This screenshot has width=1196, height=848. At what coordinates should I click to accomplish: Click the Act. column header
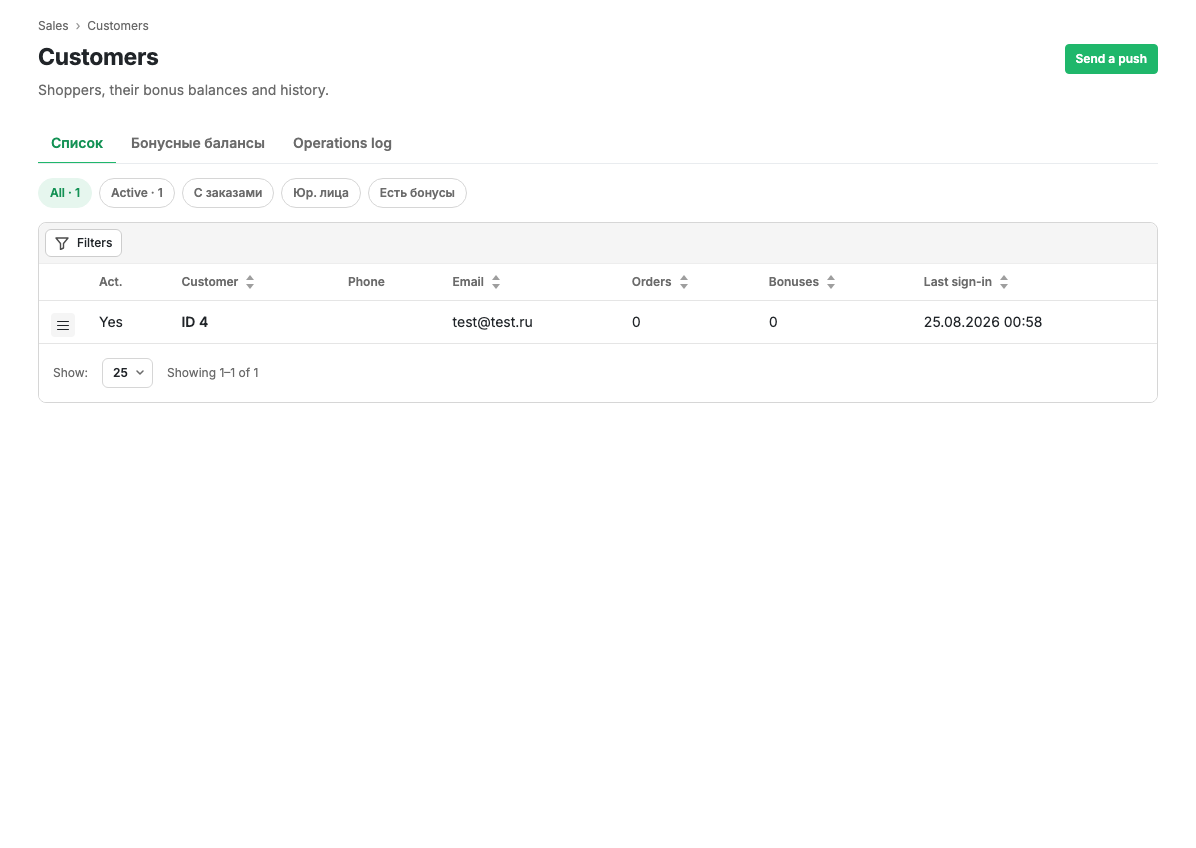point(111,282)
